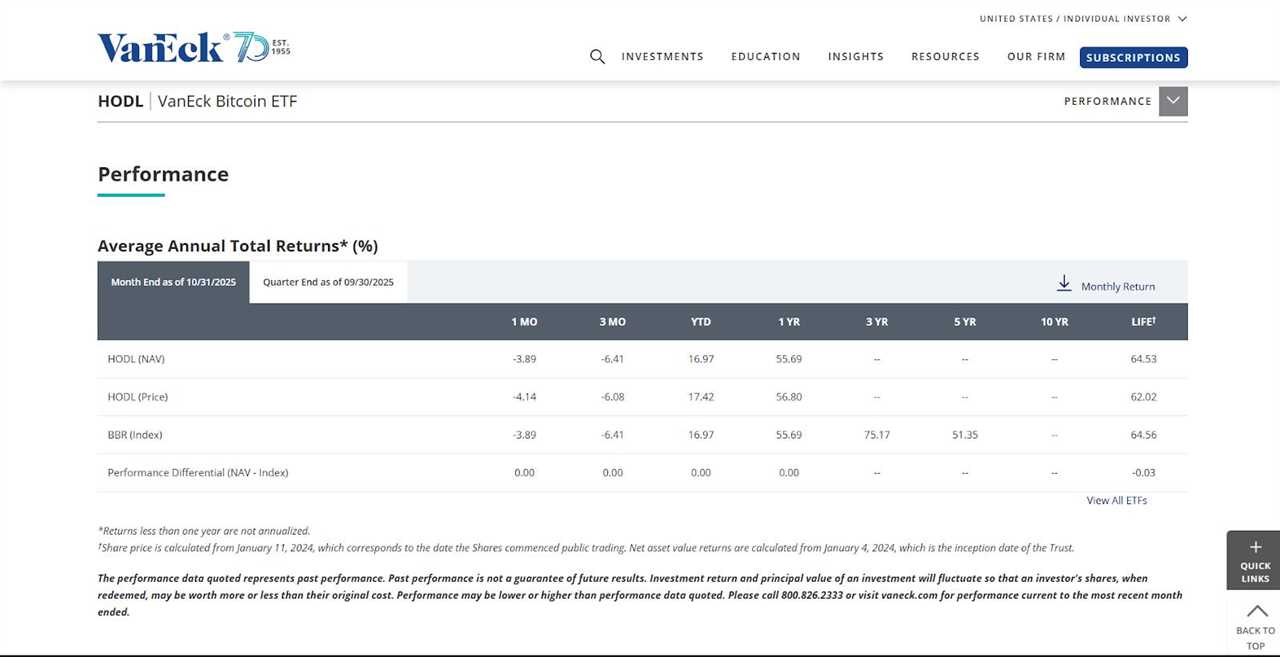Viewport: 1280px width, 657px height.
Task: Open the Our Firm menu
Action: [1036, 56]
